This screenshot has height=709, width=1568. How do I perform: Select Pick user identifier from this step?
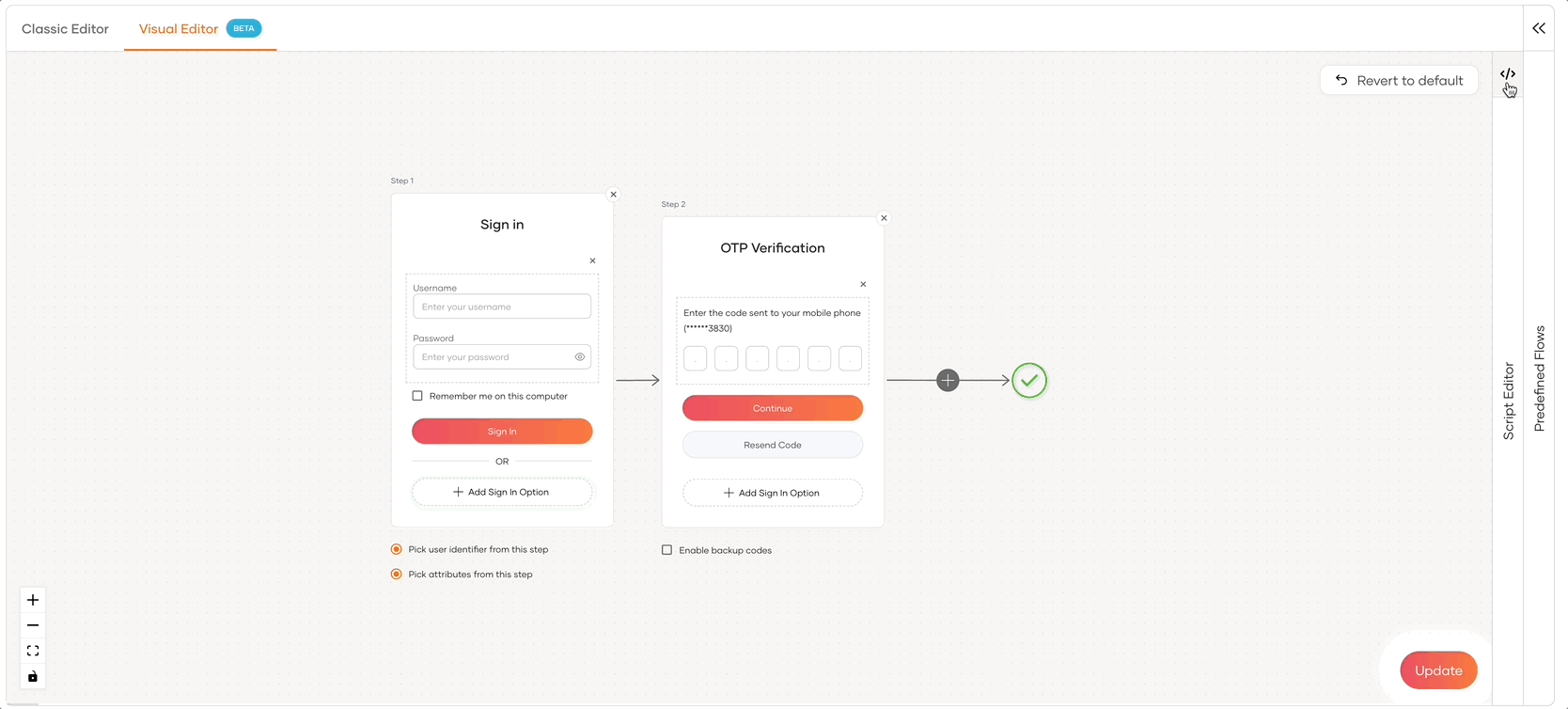(x=396, y=549)
